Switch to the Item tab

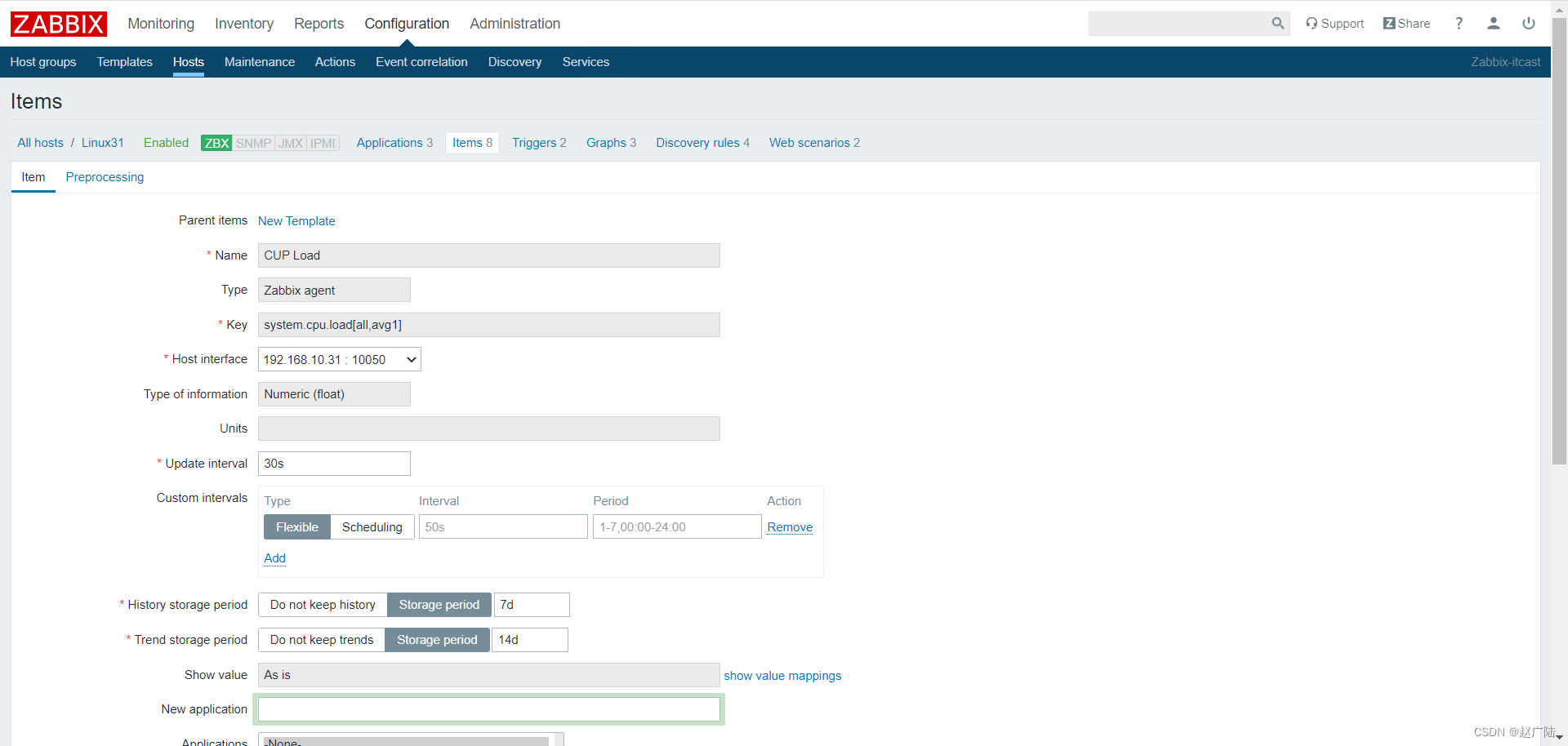(x=33, y=177)
